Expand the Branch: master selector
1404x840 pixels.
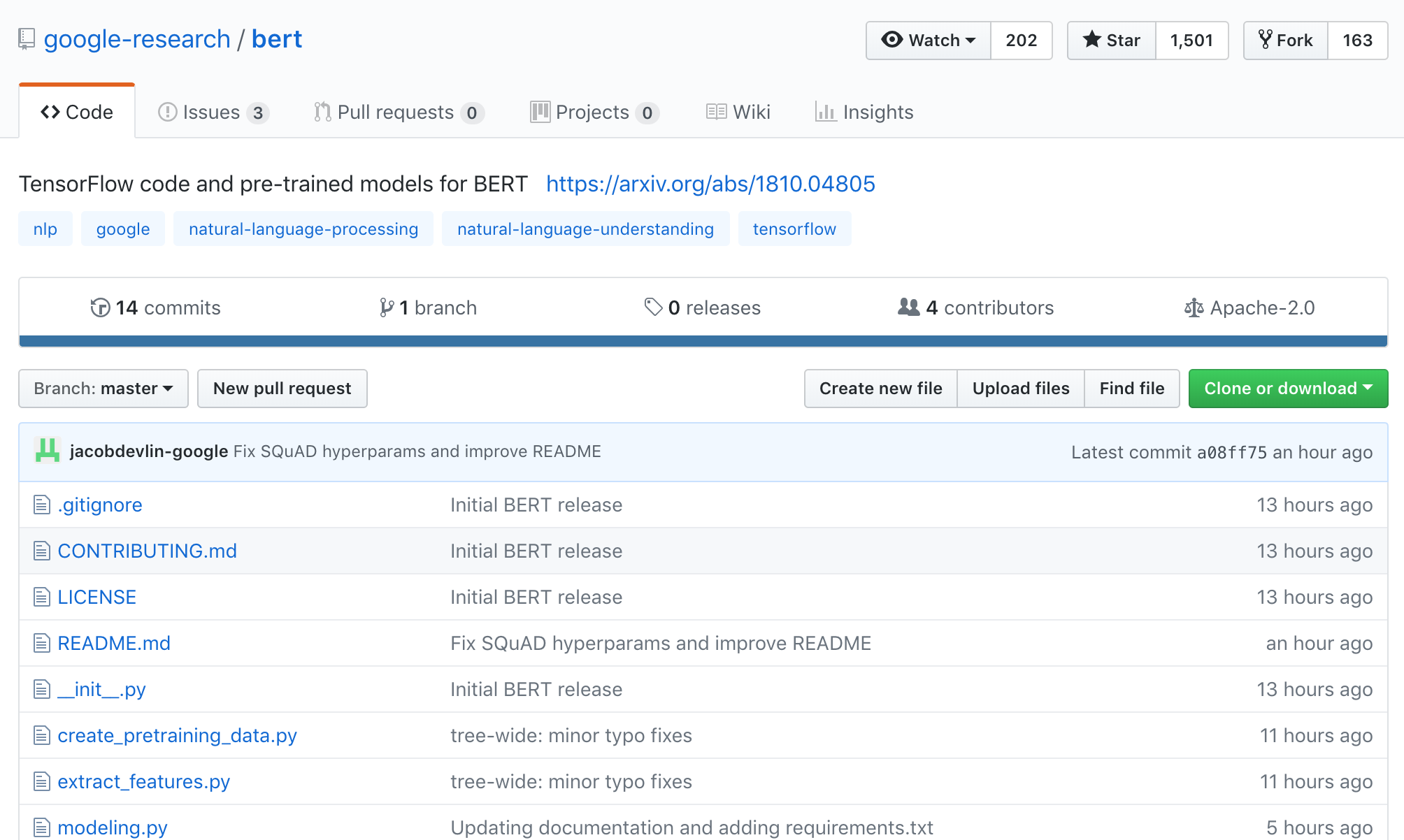pos(103,389)
